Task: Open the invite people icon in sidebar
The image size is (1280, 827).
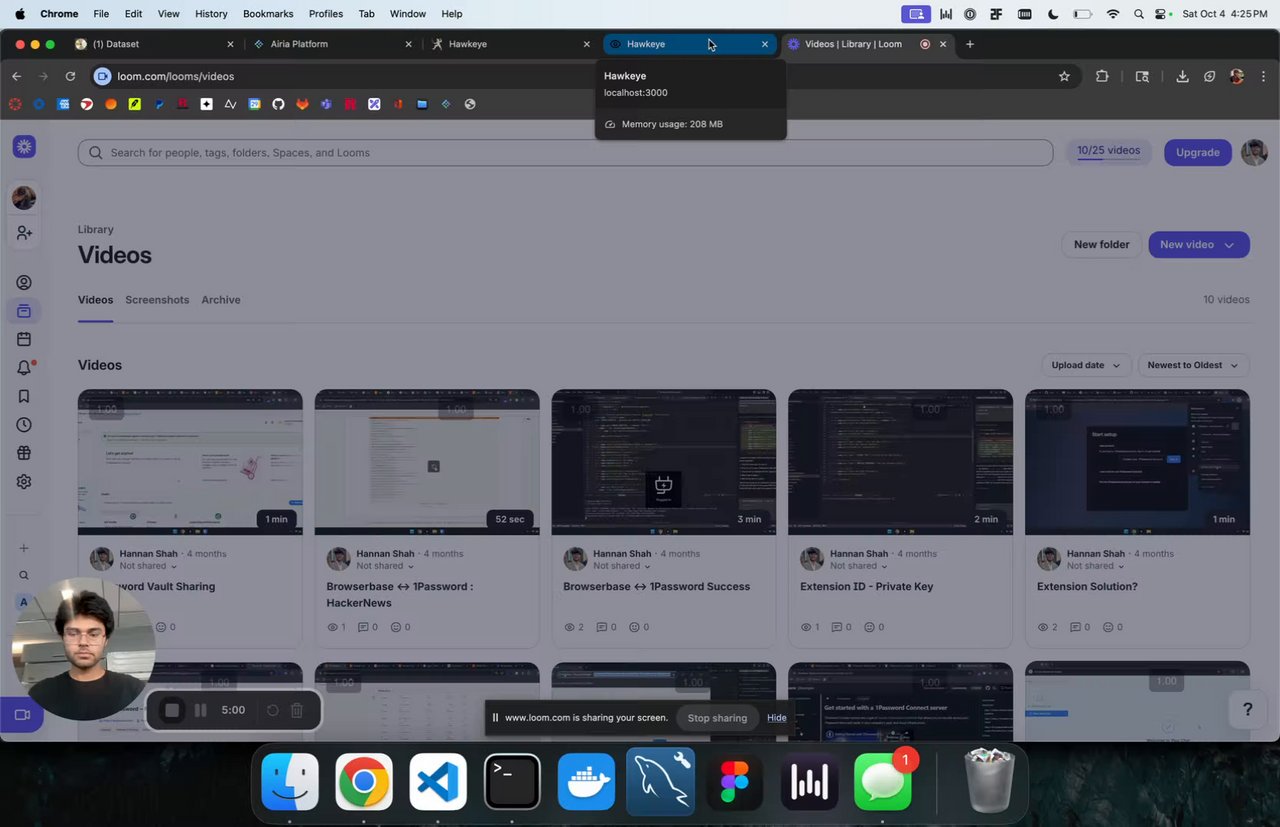Action: point(24,232)
